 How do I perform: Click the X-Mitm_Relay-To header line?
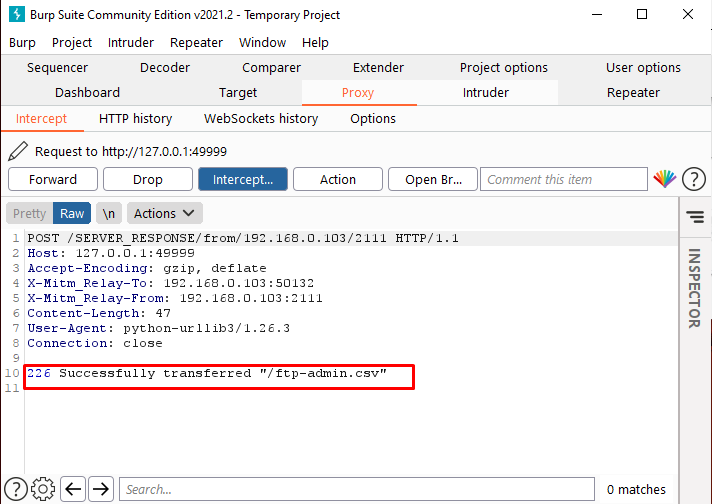pyautogui.click(x=170, y=283)
